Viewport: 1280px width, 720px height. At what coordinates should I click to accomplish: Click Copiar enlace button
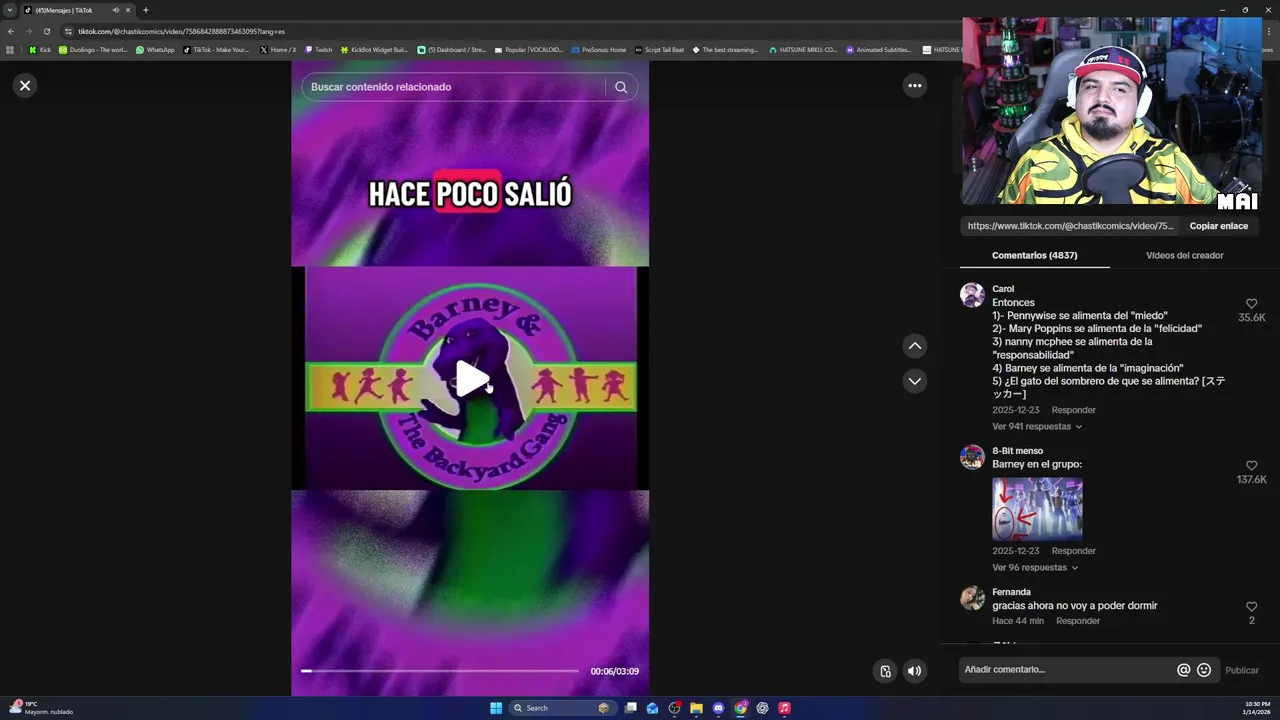point(1218,226)
